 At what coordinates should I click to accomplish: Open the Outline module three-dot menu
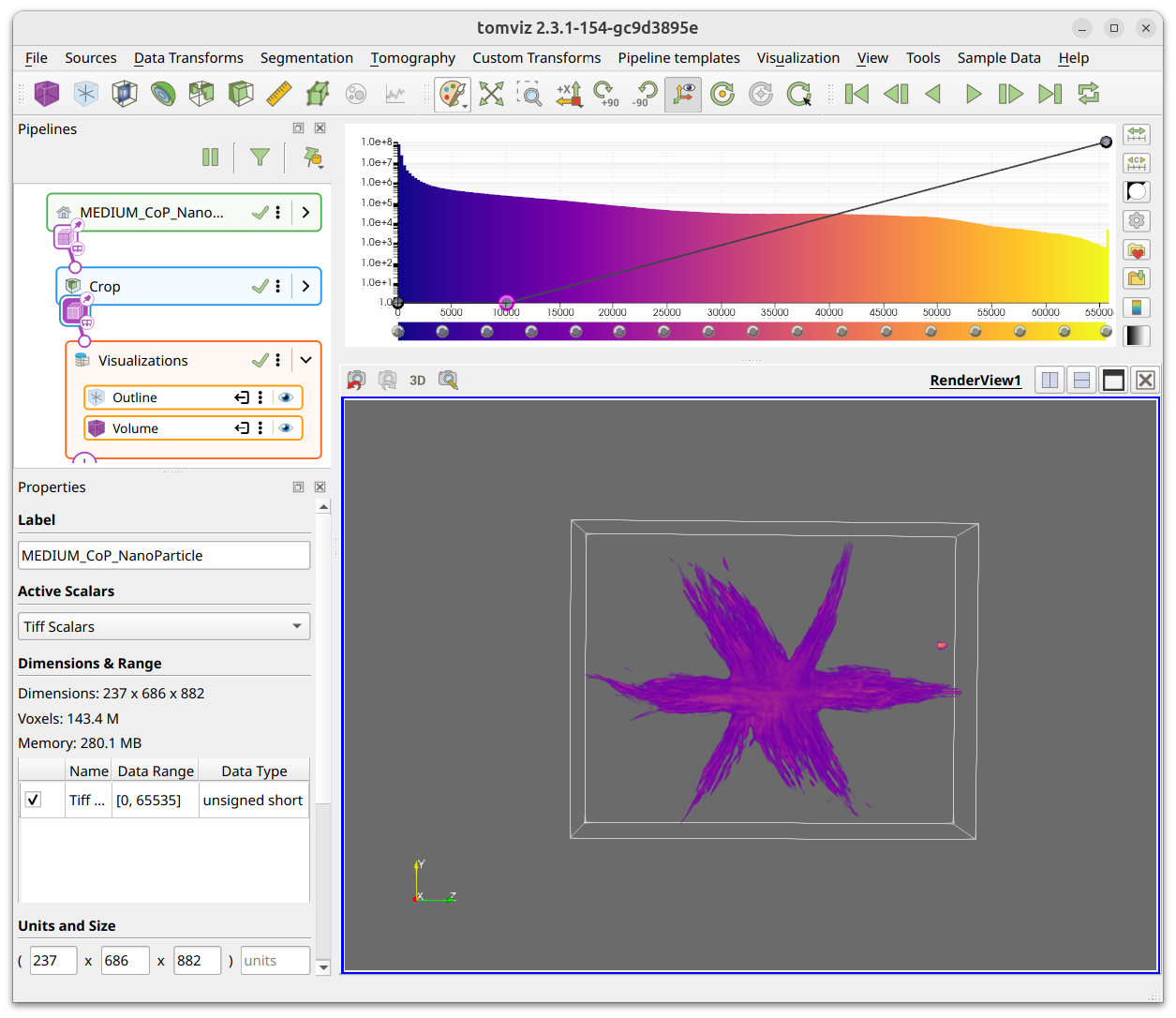click(261, 397)
